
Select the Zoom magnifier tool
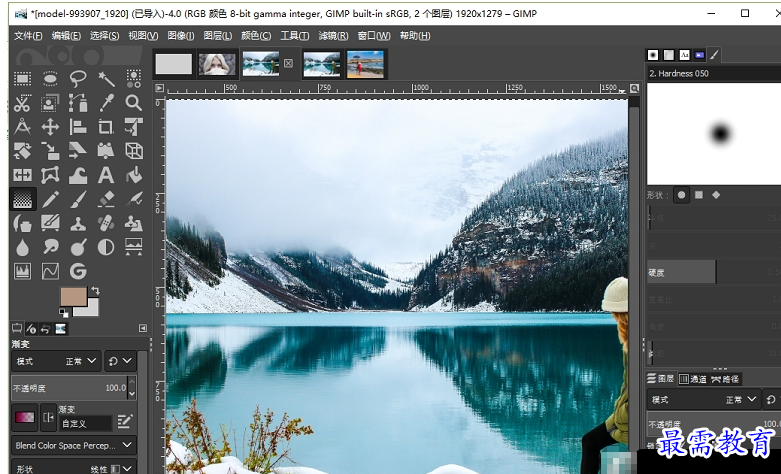[133, 103]
